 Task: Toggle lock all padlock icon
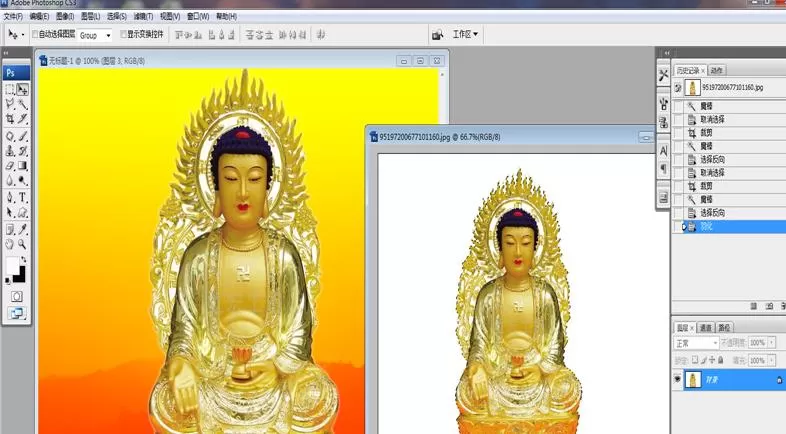point(720,360)
